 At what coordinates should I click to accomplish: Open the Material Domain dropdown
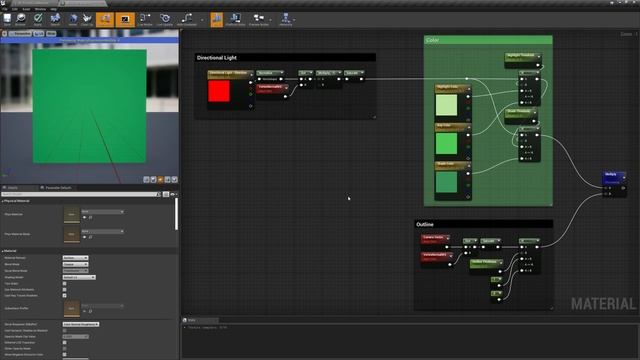[75, 258]
